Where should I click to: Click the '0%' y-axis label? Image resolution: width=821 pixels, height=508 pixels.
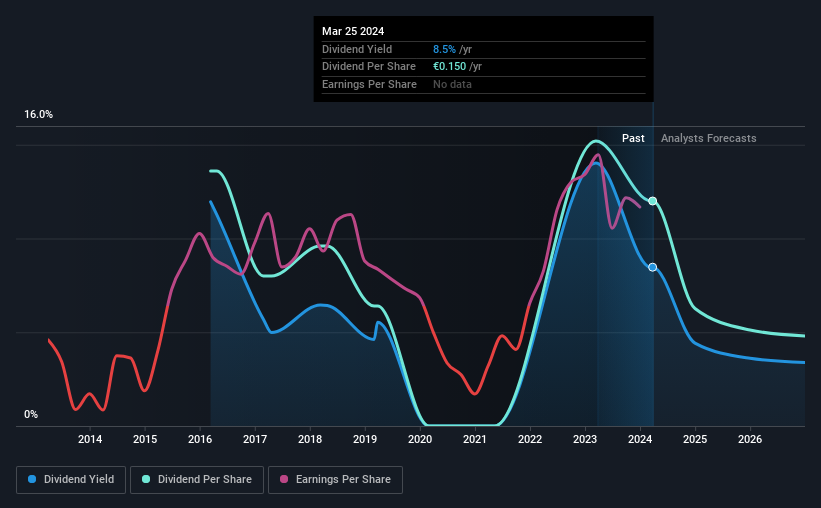(x=31, y=414)
